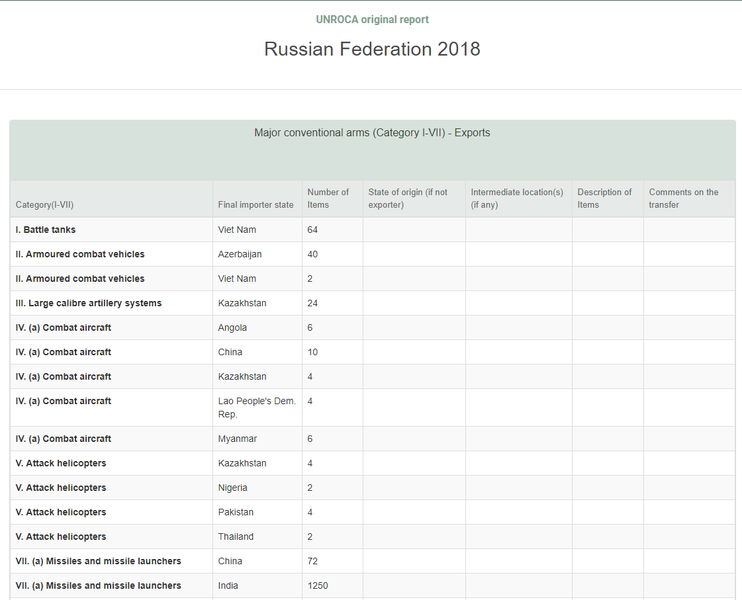Open the UNROCA original report link

point(372,19)
